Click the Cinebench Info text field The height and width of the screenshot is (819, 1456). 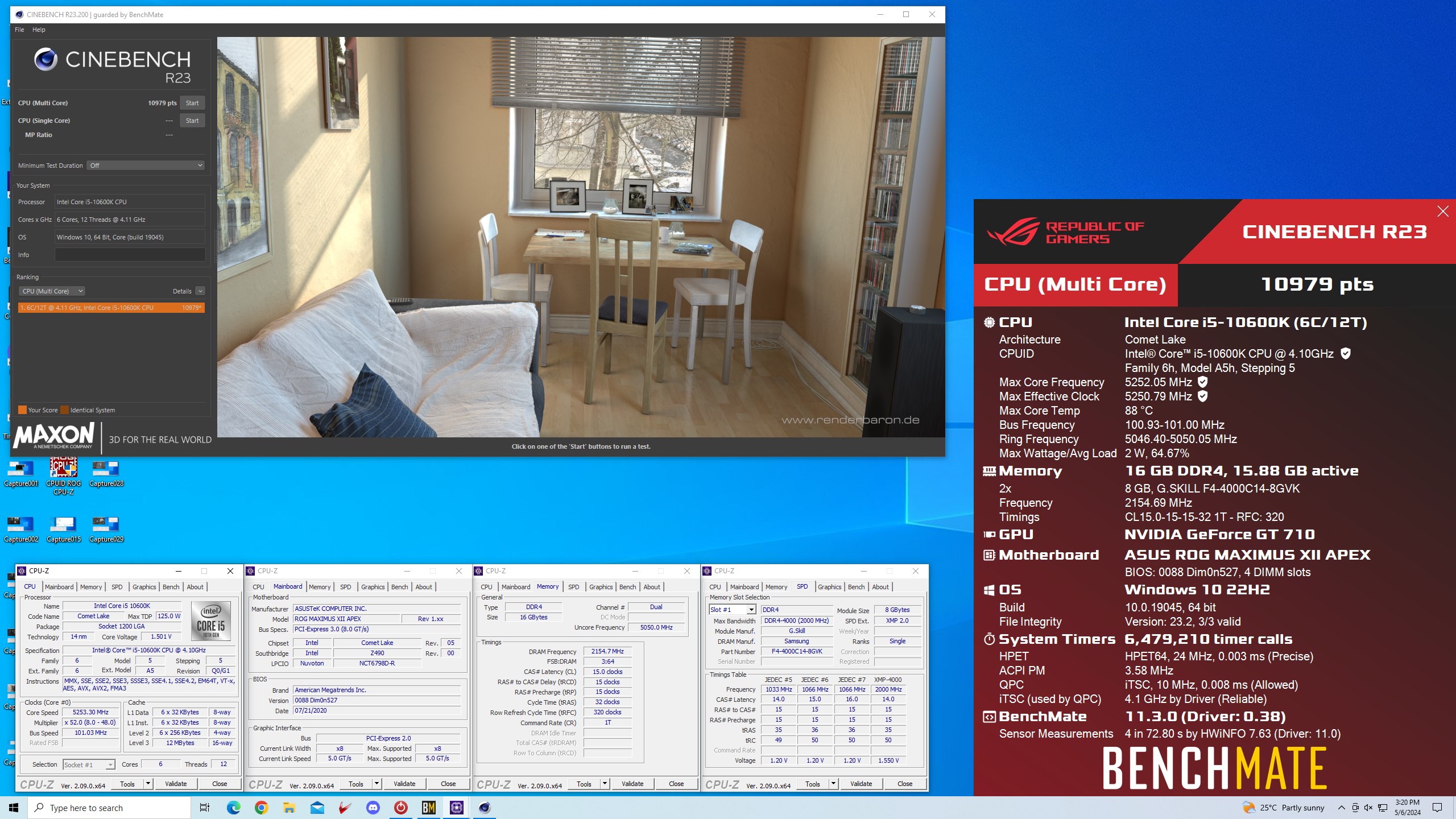point(130,255)
